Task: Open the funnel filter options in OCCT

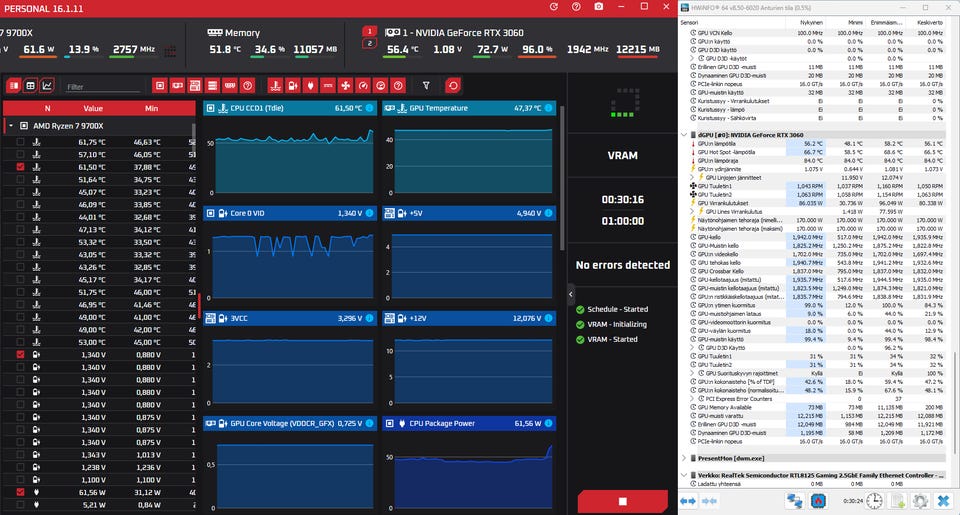Action: click(426, 86)
